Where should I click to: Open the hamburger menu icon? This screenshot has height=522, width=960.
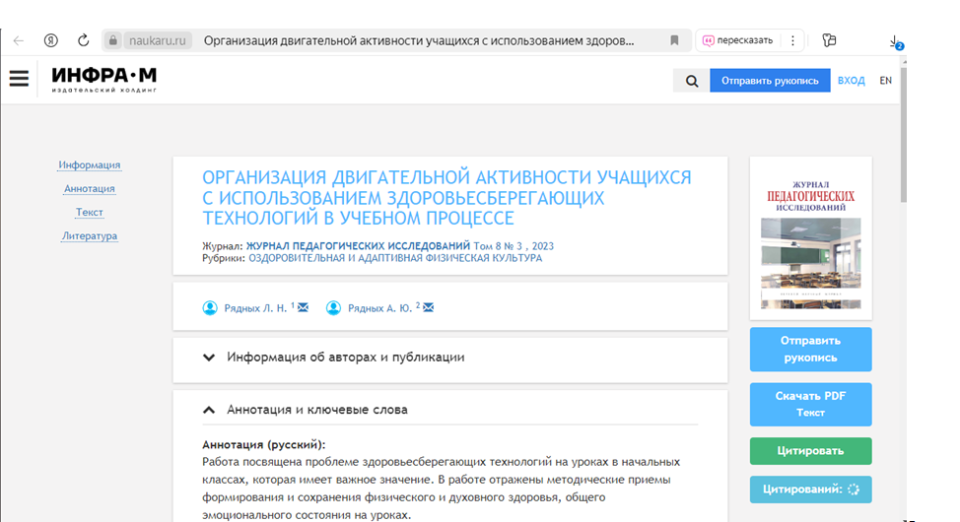coord(19,80)
